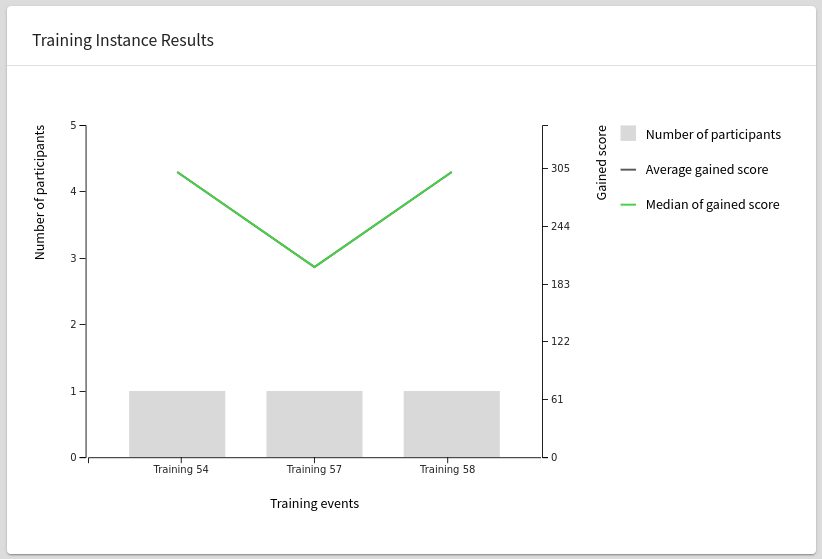The width and height of the screenshot is (822, 559).
Task: Click the Training 54 x-axis label
Action: click(181, 469)
